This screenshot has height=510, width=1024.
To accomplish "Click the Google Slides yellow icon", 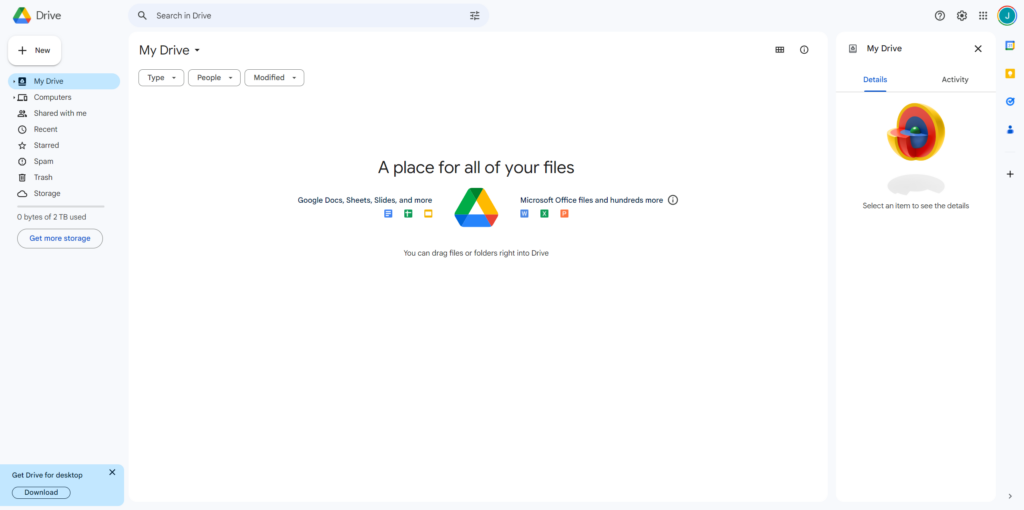I will click(x=428, y=214).
